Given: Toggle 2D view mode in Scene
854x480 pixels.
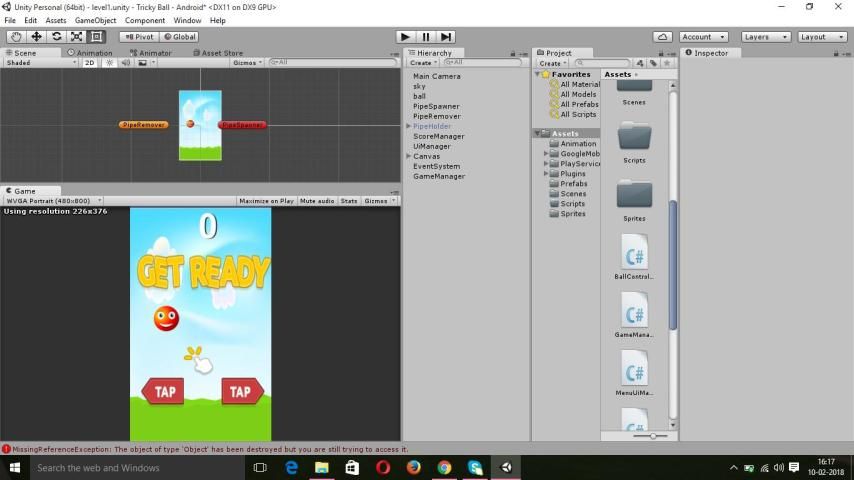Looking at the screenshot, I should click(x=89, y=63).
